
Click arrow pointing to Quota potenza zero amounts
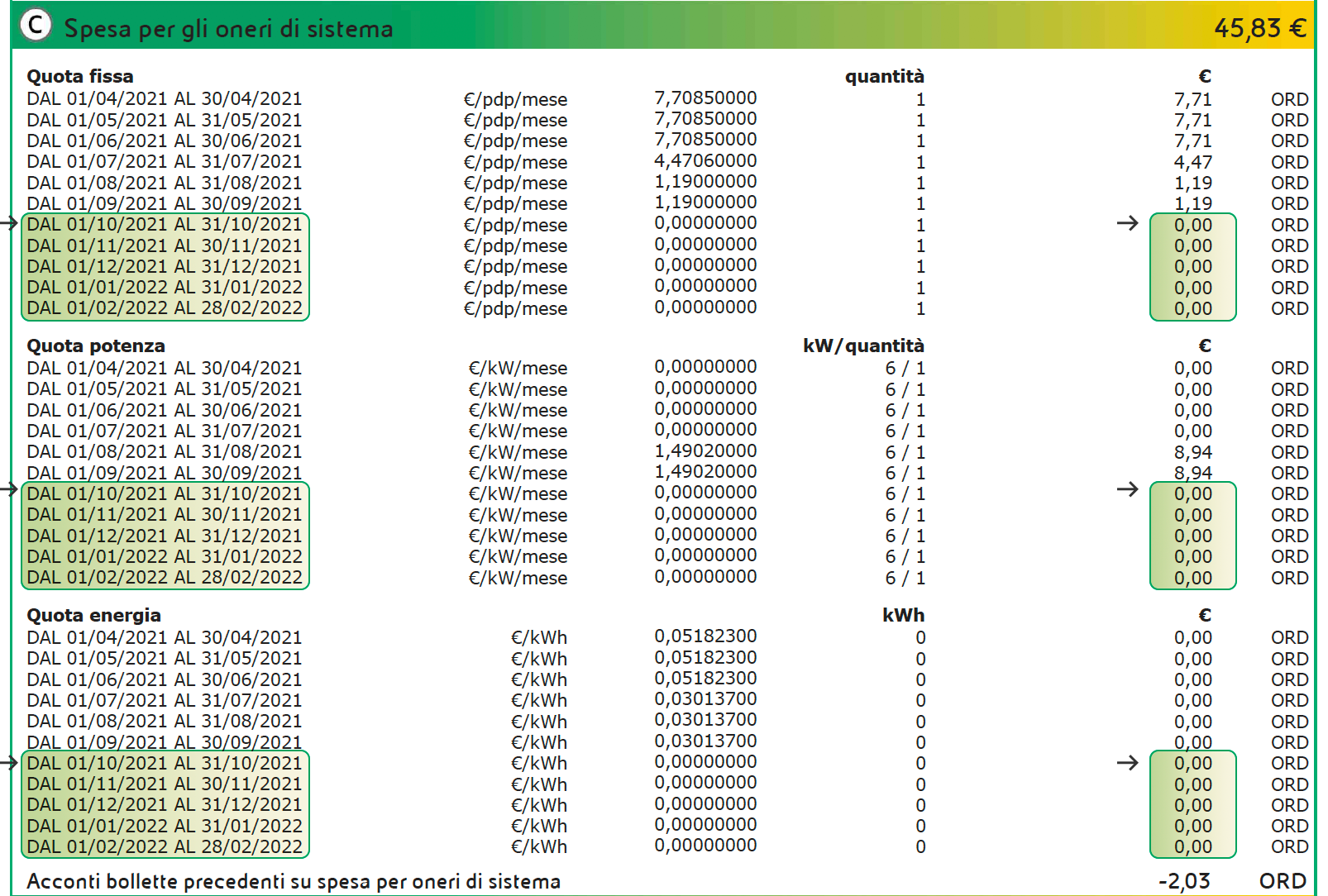1127,489
